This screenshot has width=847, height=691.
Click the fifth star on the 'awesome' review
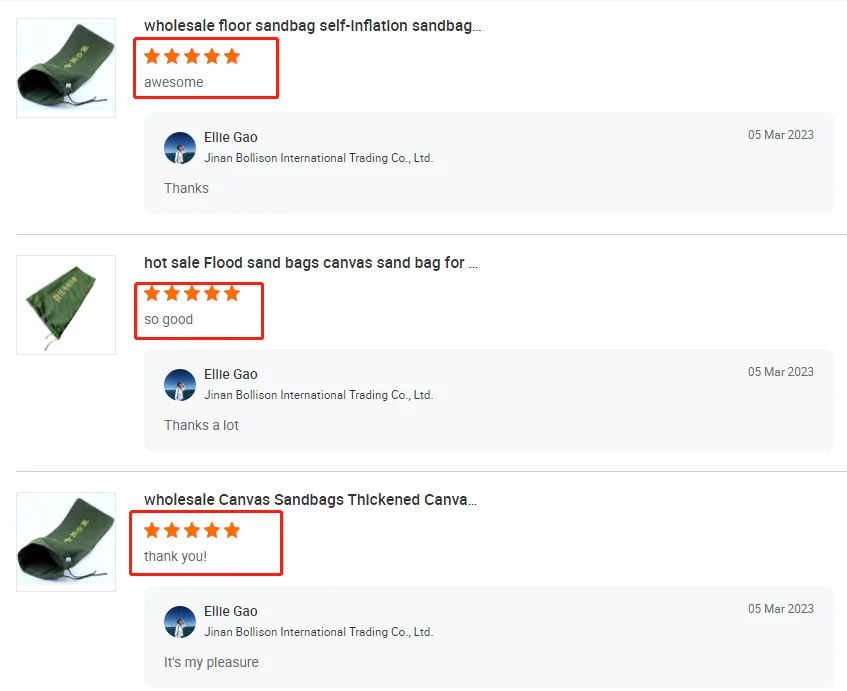(232, 56)
